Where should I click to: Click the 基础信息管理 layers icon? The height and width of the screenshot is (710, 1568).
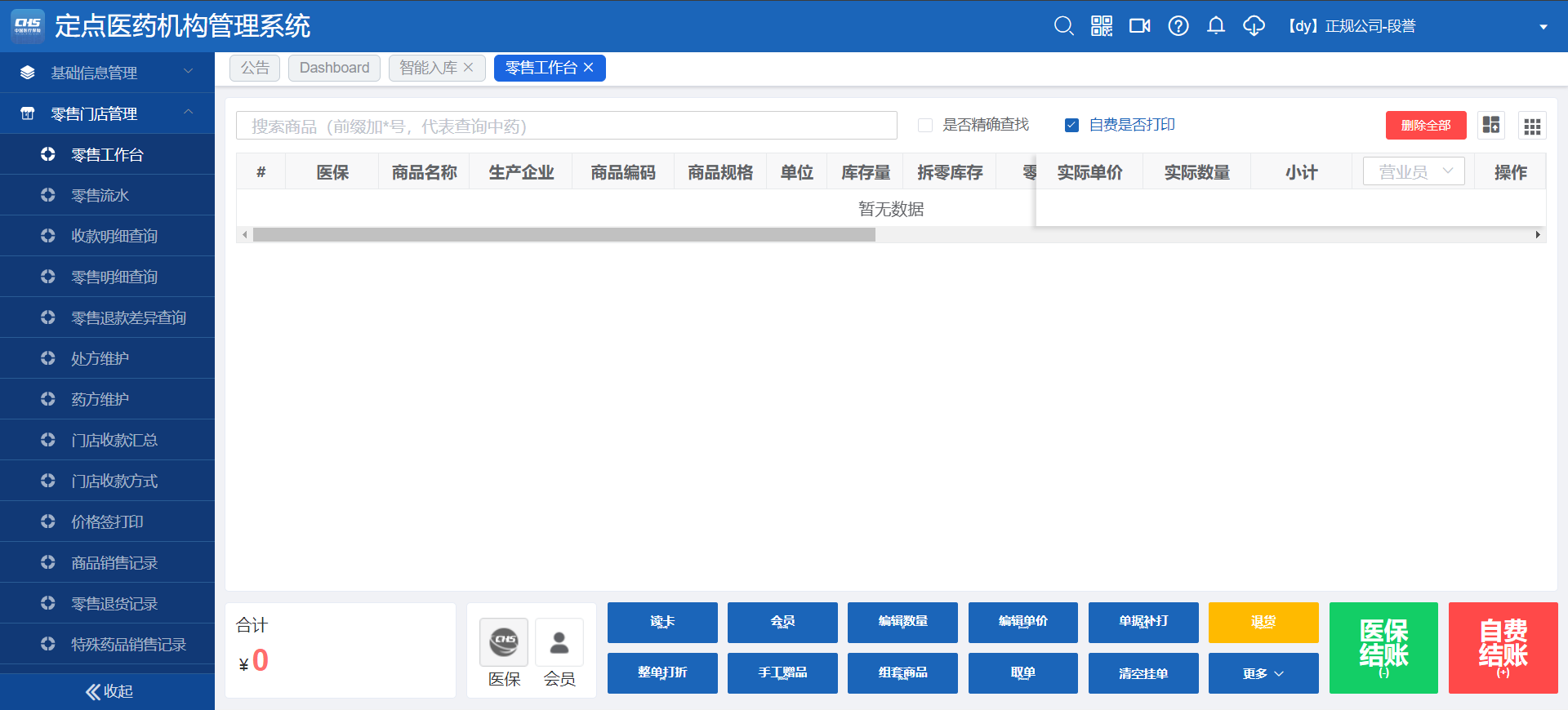[x=28, y=73]
